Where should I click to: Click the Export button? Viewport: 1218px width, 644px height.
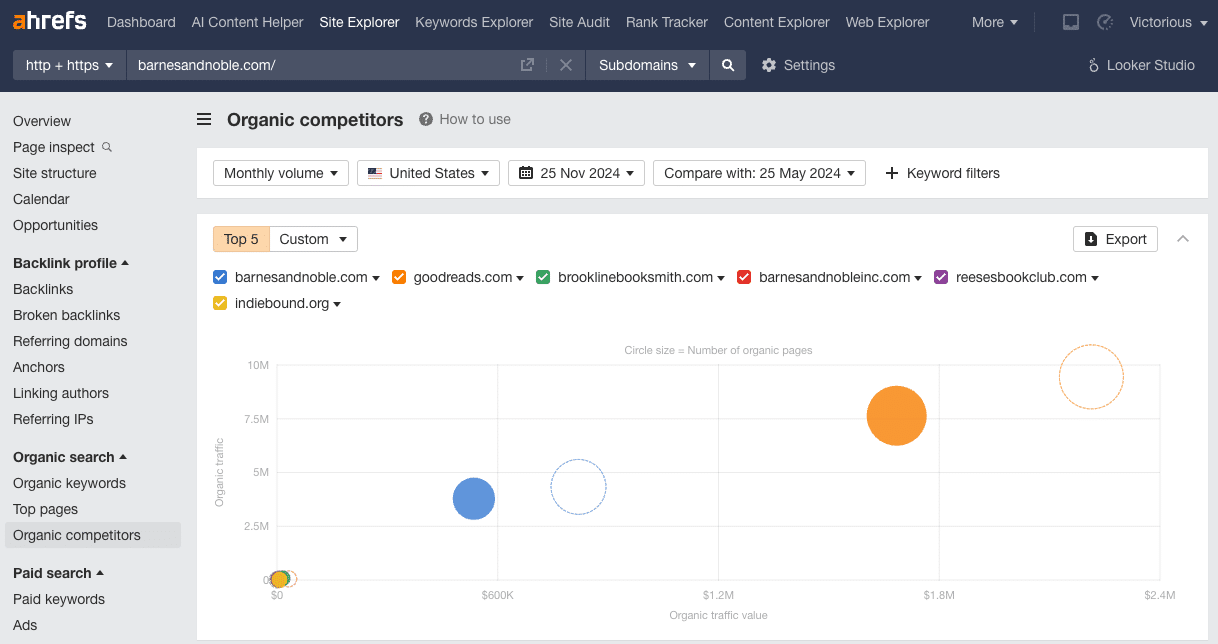(x=1115, y=239)
